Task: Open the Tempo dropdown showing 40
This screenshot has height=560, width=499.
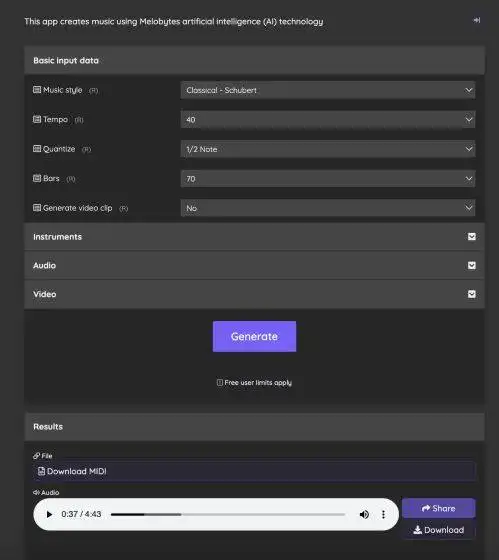Action: [328, 120]
